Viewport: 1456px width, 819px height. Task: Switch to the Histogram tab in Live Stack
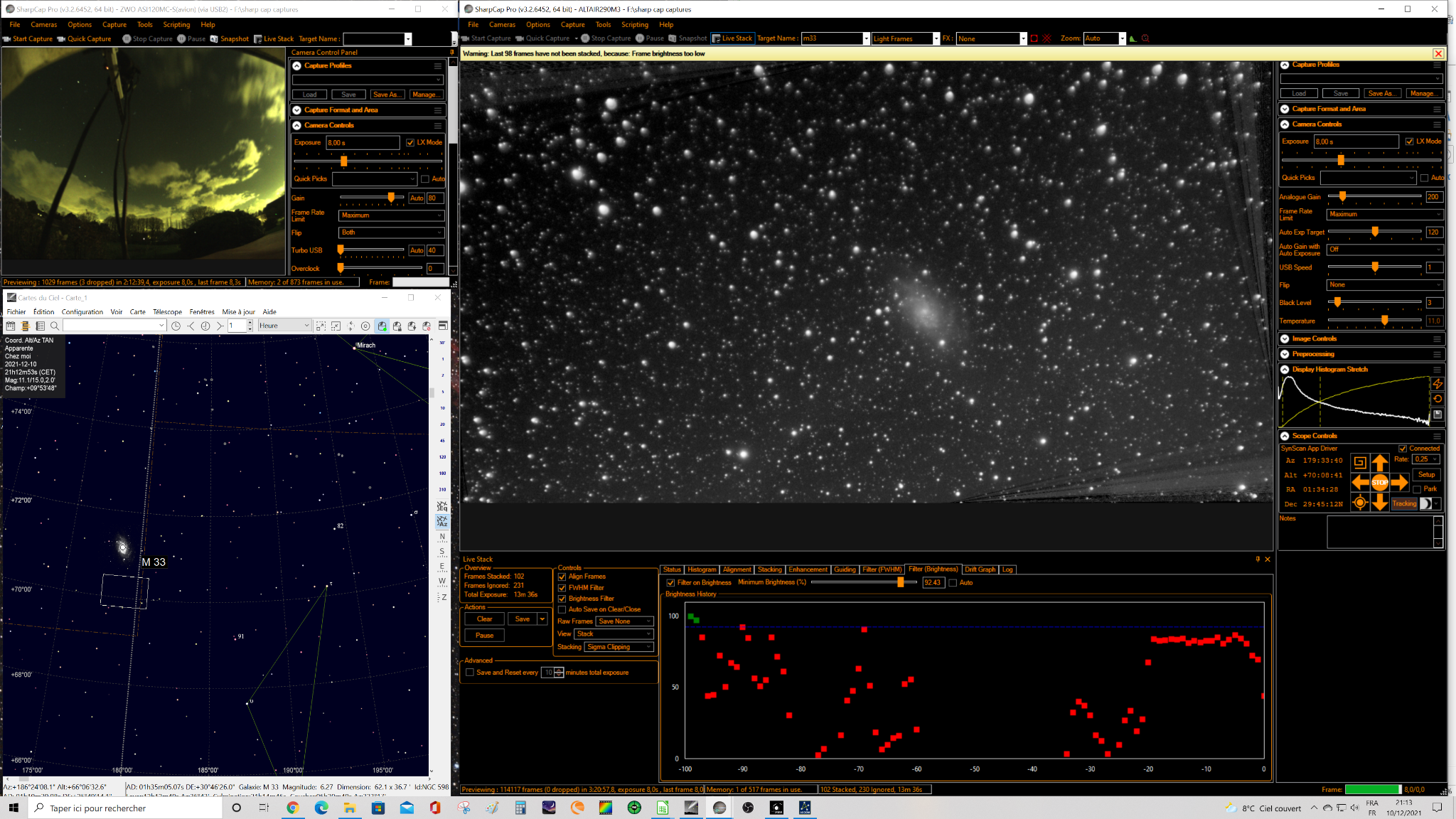(702, 569)
